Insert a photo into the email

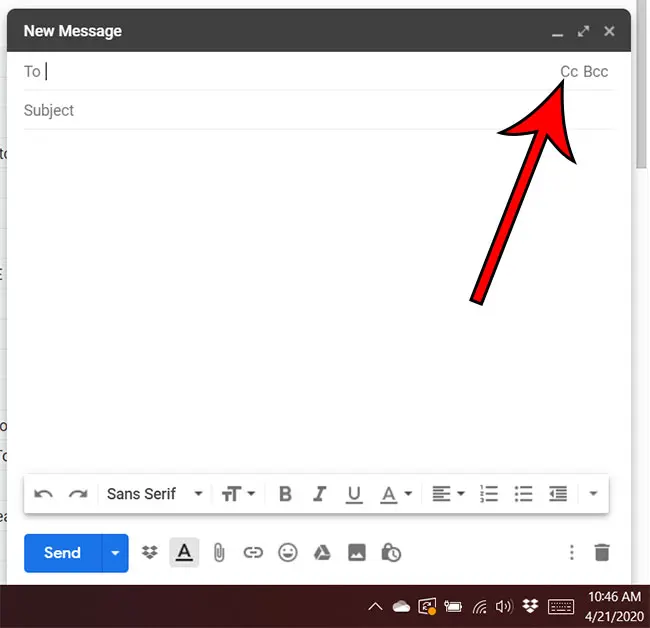[x=357, y=552]
